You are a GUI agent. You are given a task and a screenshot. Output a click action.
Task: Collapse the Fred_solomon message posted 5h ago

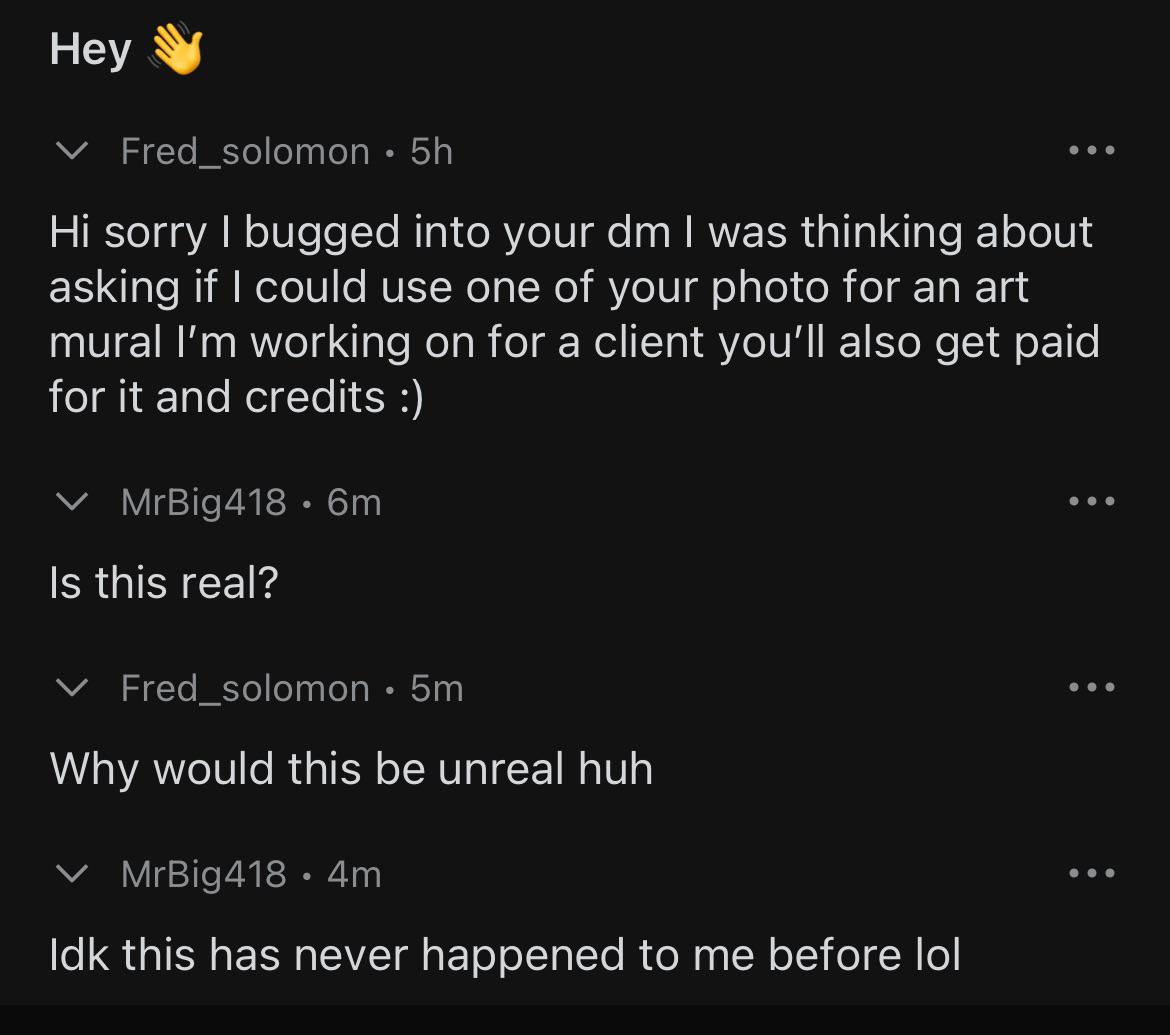tap(70, 151)
